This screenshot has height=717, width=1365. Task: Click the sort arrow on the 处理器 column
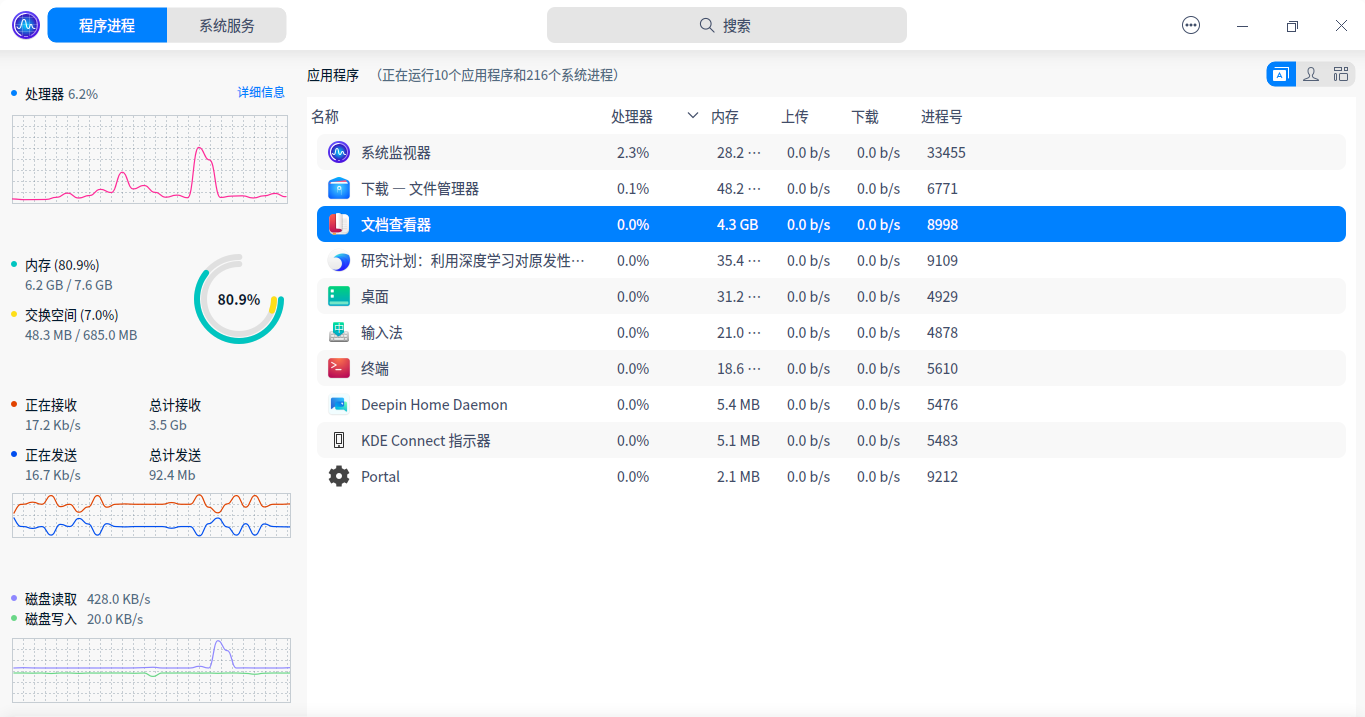pyautogui.click(x=692, y=116)
